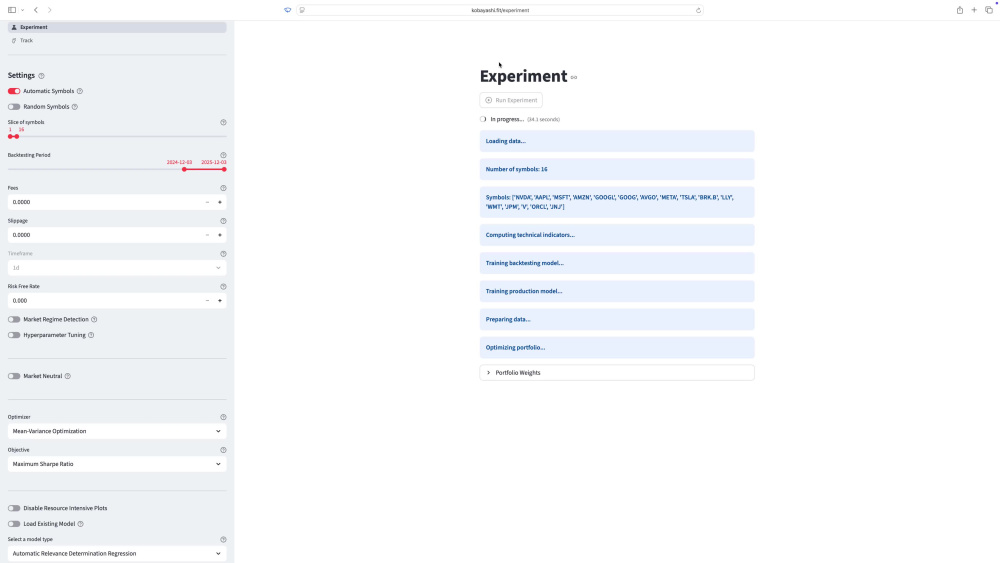
Task: Go forward with the browser forward arrow
Action: coord(50,10)
